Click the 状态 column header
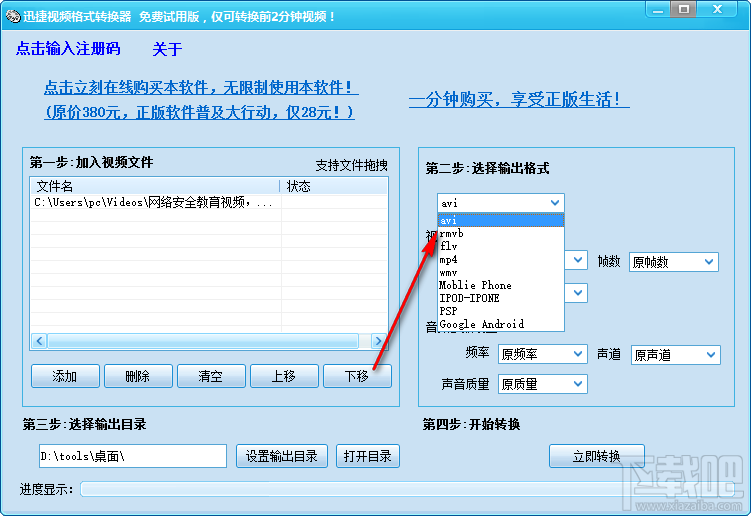The width and height of the screenshot is (751, 516). tap(334, 186)
